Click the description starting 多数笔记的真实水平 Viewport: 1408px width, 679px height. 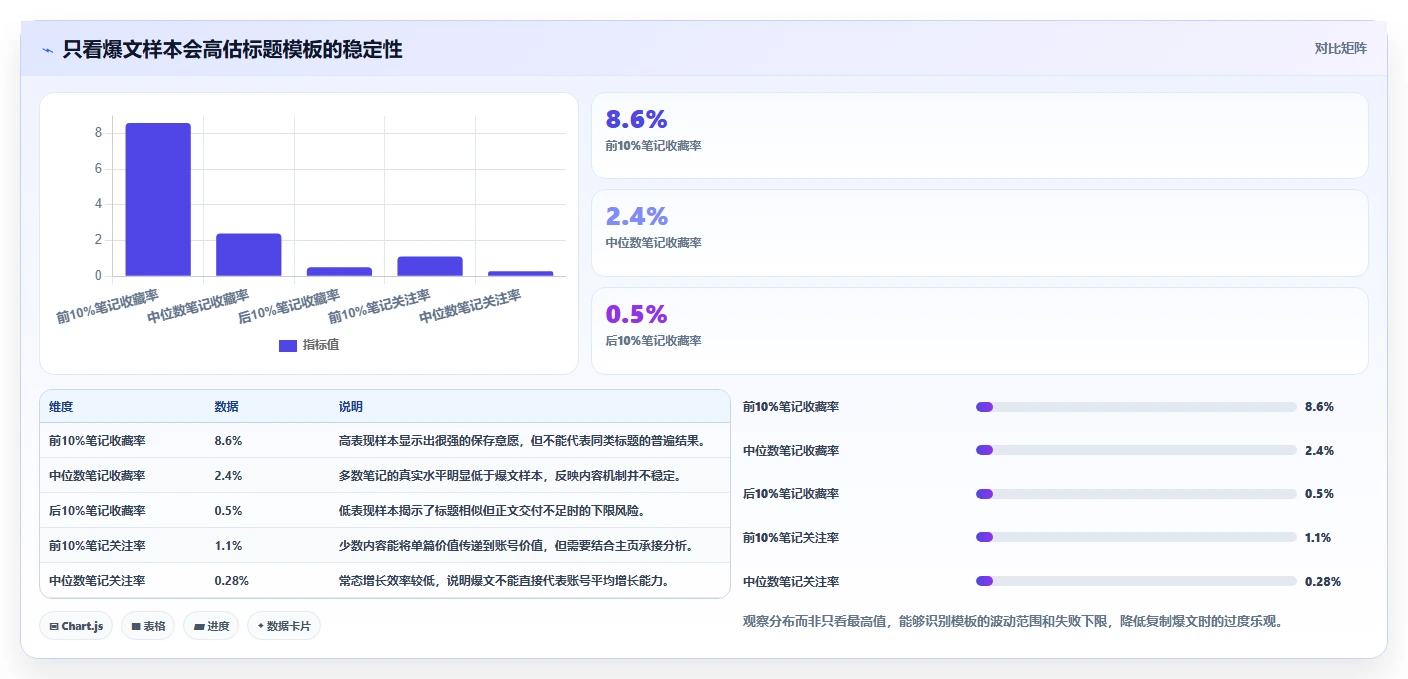click(510, 476)
